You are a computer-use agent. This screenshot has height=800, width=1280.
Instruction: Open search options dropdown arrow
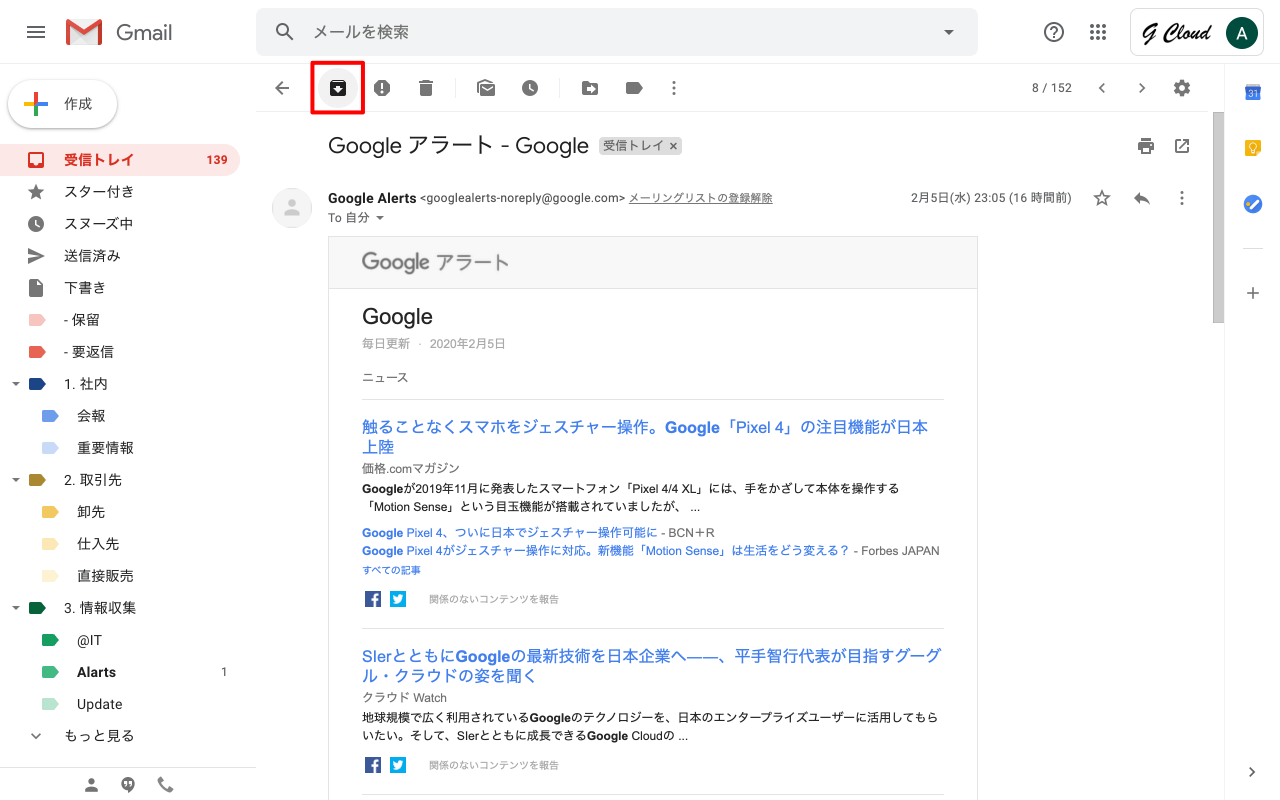click(949, 32)
